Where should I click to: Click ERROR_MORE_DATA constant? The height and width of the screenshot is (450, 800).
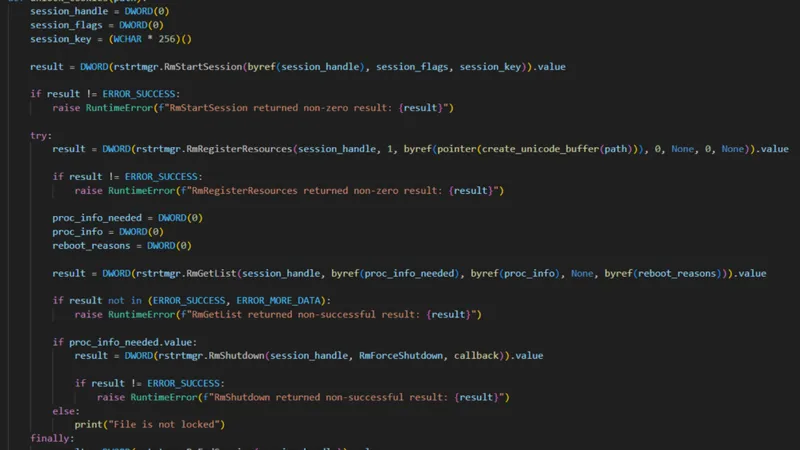pos(279,301)
